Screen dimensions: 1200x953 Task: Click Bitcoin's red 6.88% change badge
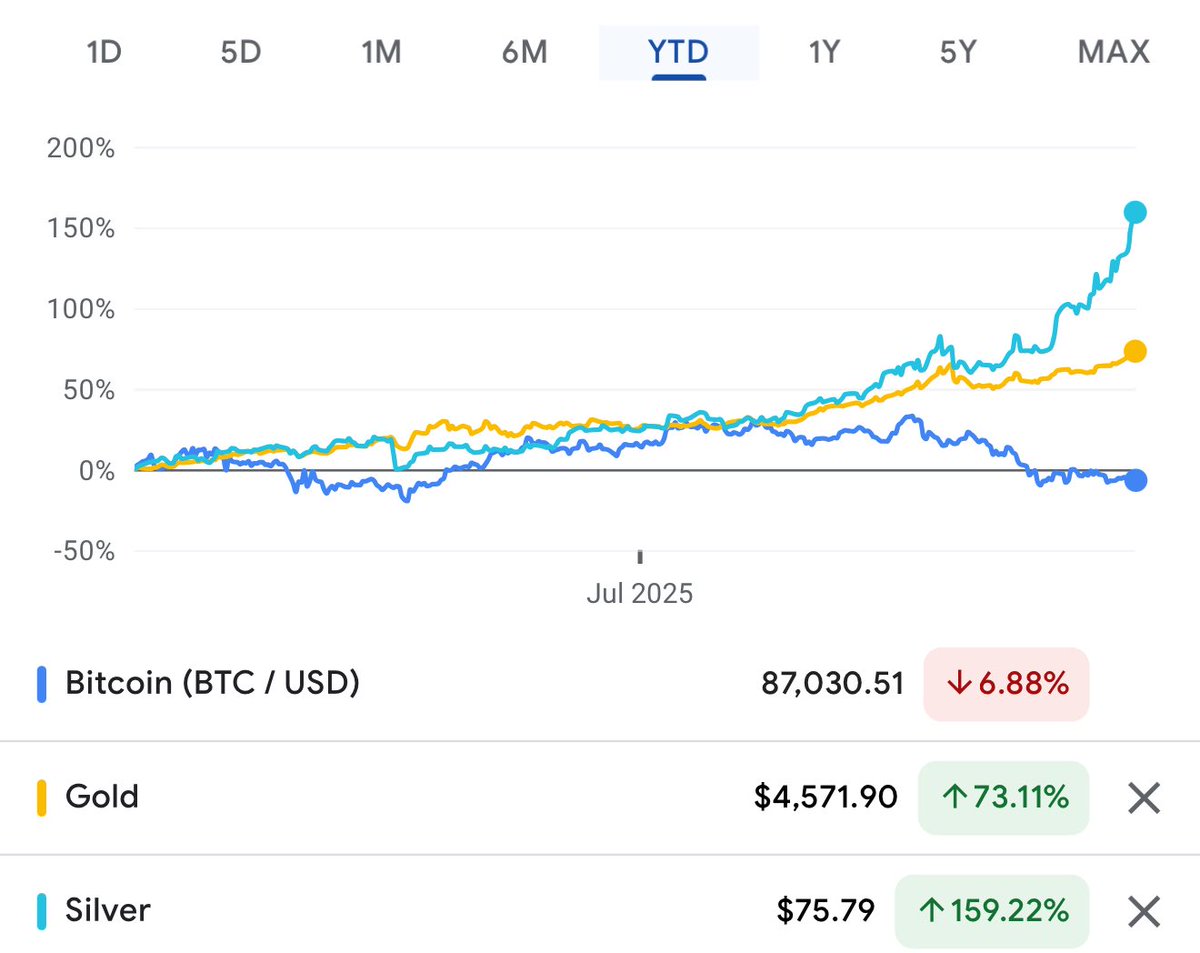(1005, 684)
